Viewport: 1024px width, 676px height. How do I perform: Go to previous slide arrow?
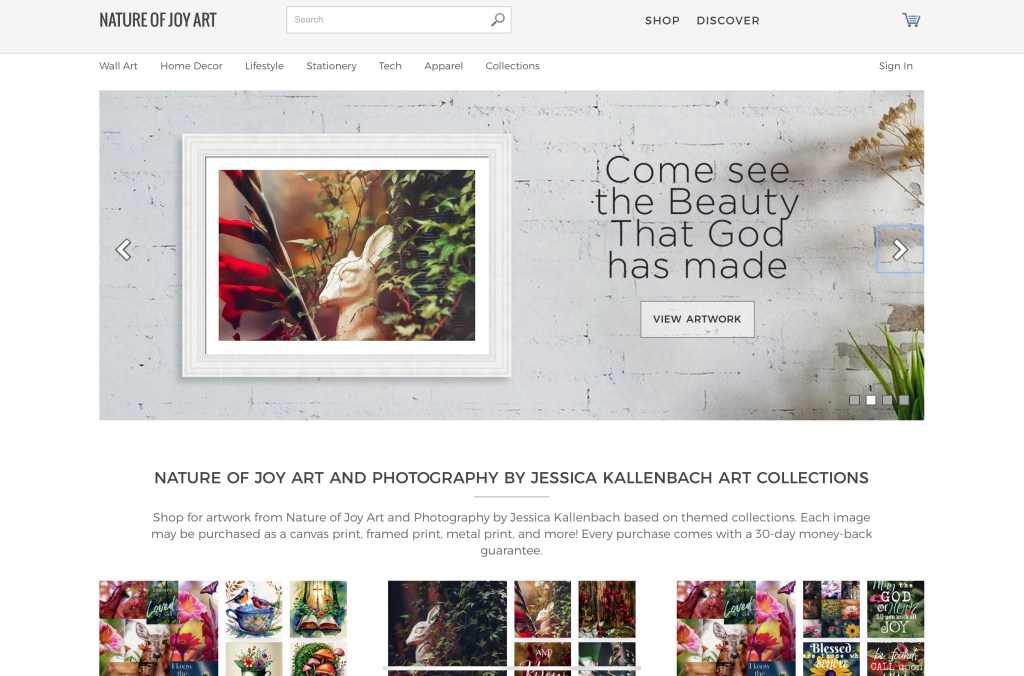point(123,249)
